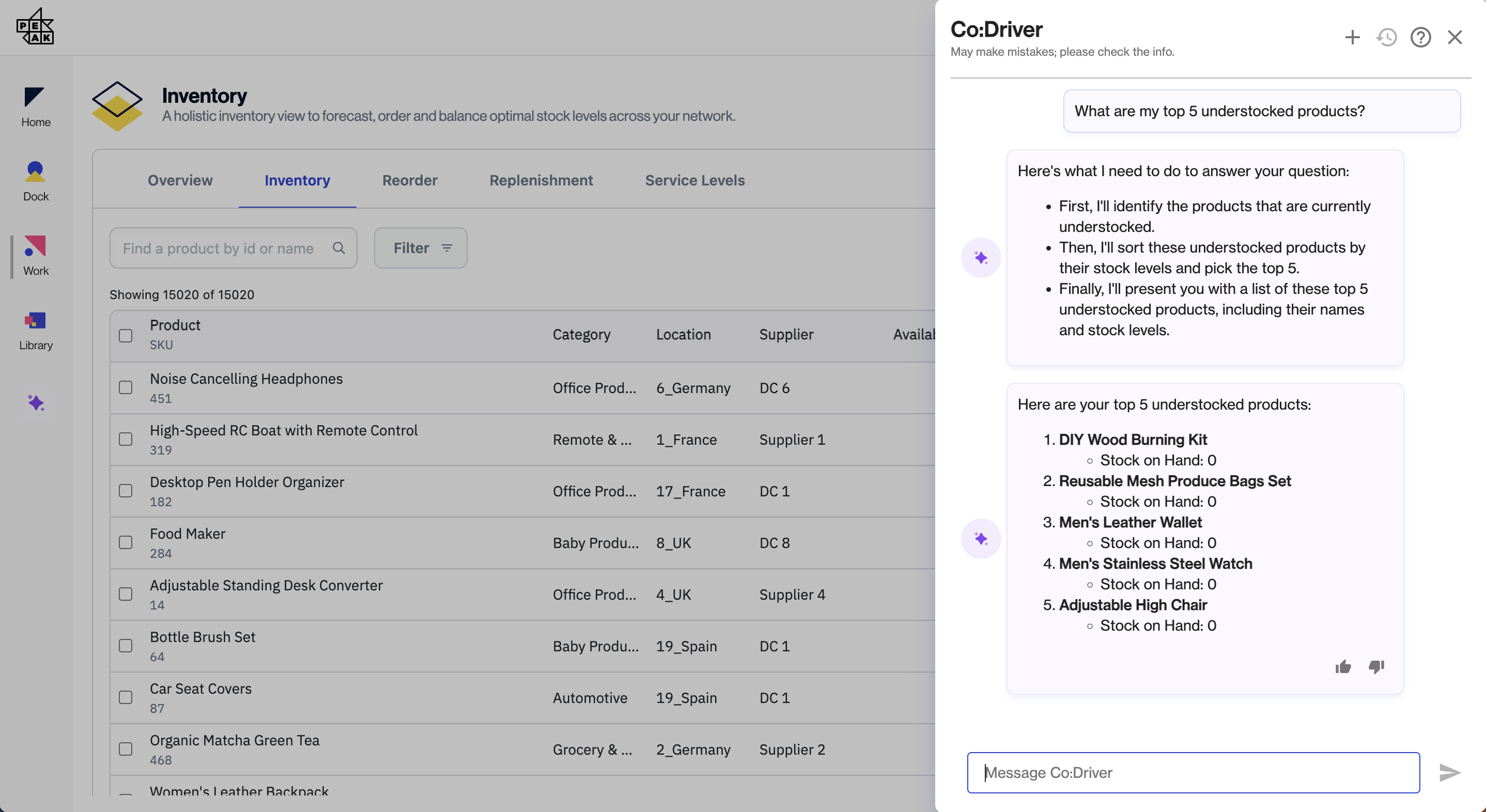1486x812 pixels.
Task: Check Noise Cancelling Headphones row checkbox
Action: [126, 387]
